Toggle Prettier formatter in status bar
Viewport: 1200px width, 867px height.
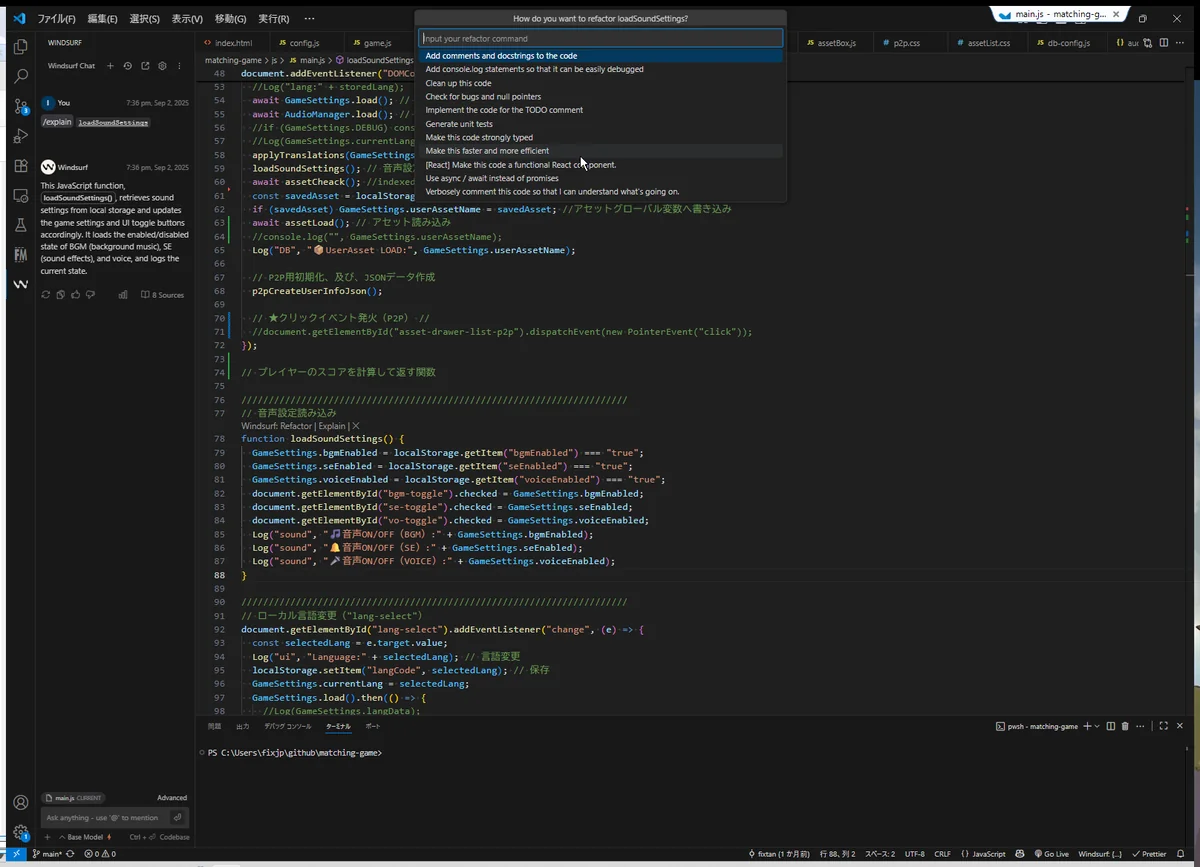(1148, 854)
